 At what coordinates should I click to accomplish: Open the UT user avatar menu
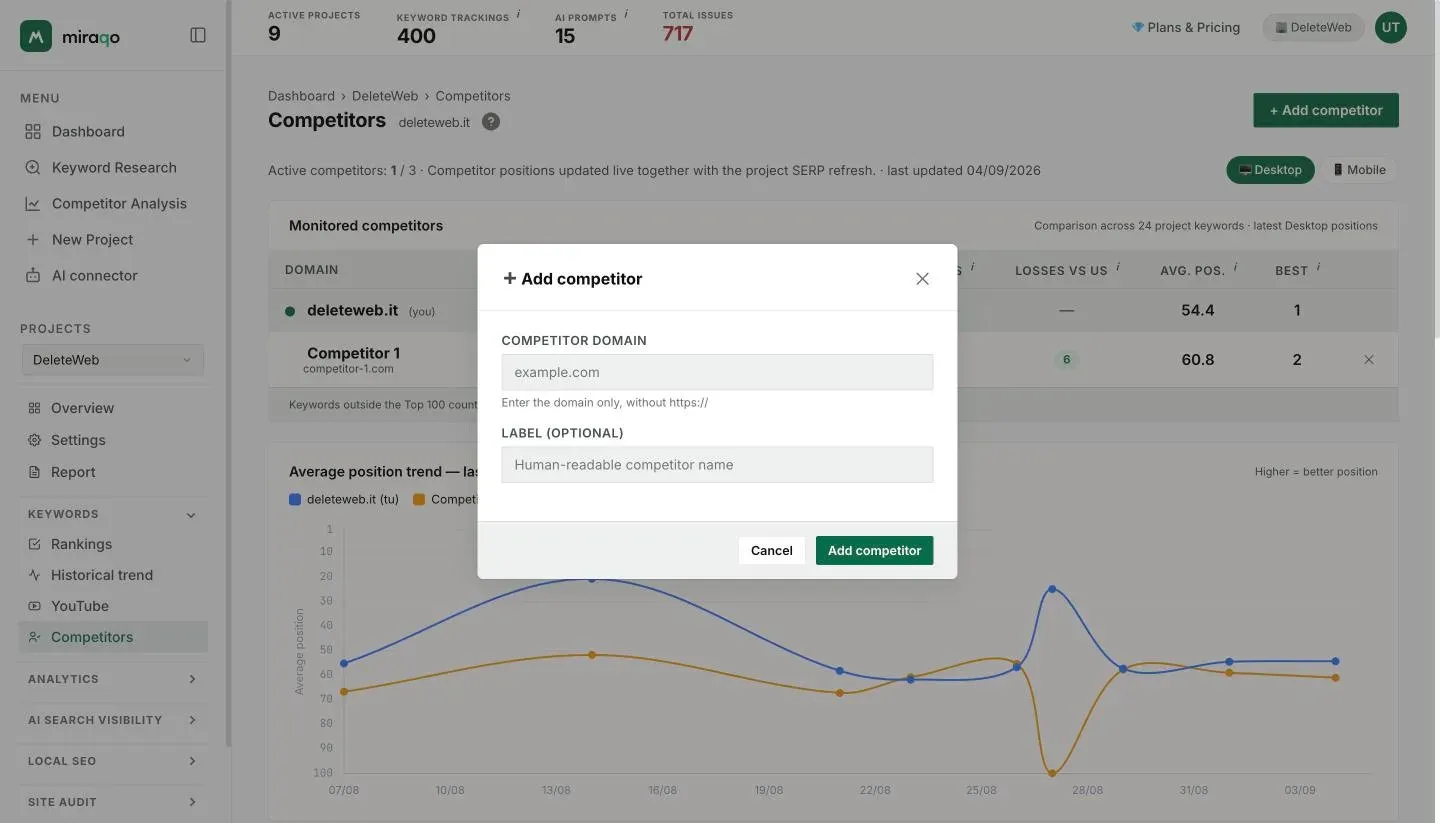pos(1390,27)
